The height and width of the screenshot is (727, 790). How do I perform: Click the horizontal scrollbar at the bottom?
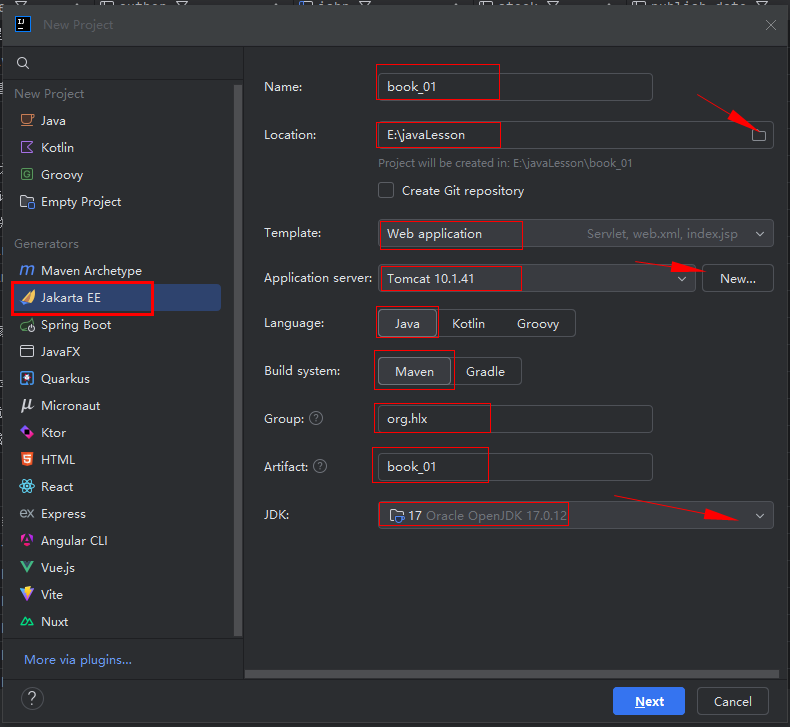click(x=512, y=674)
